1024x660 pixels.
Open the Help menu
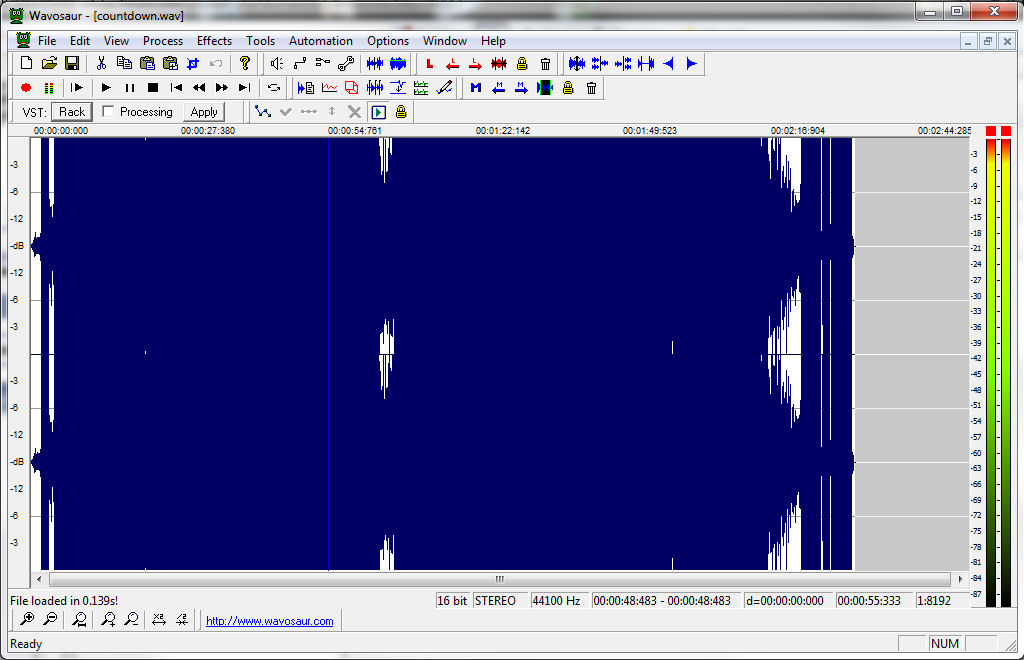(x=493, y=40)
